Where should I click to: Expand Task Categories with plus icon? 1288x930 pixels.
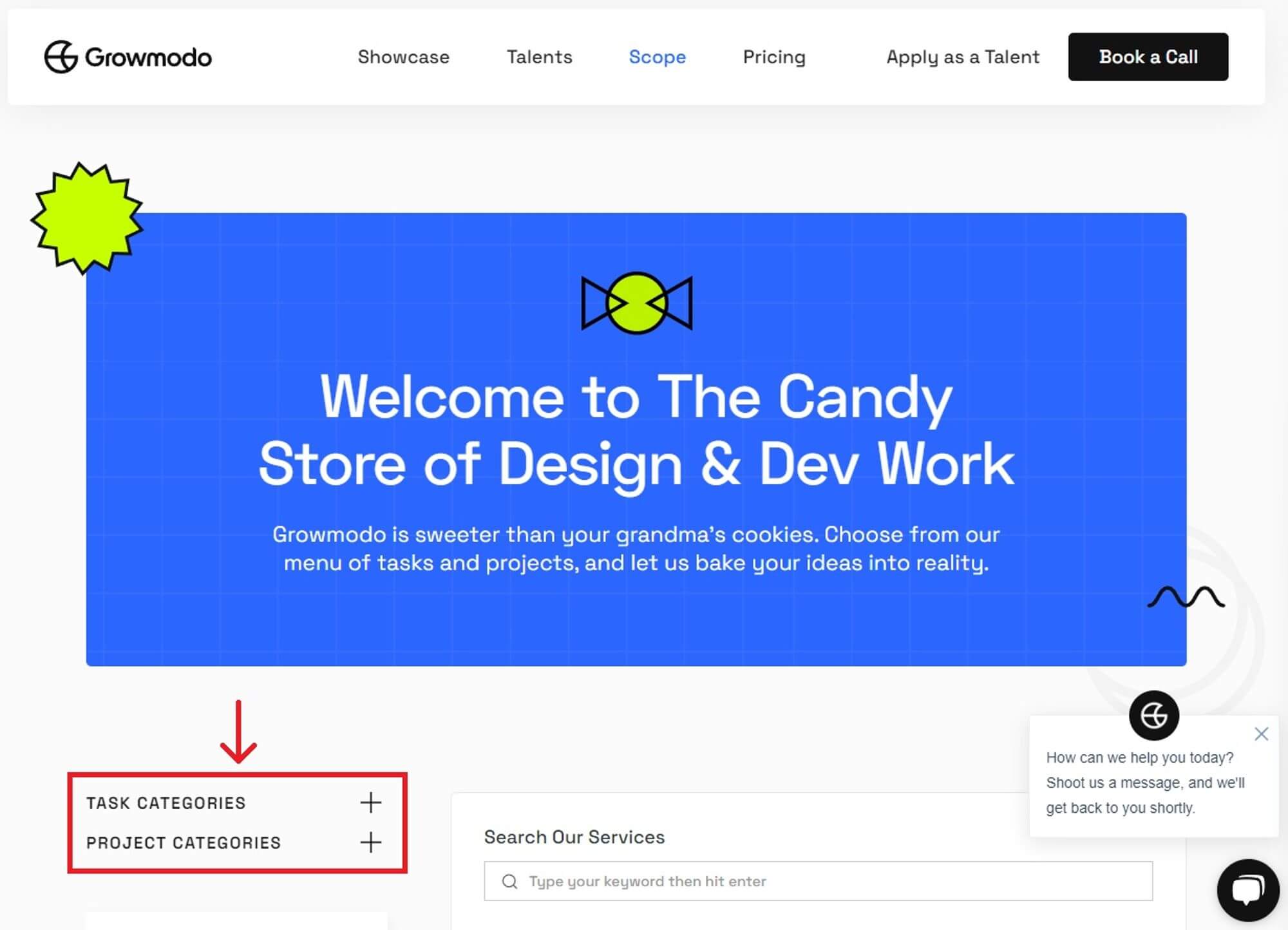pos(370,802)
